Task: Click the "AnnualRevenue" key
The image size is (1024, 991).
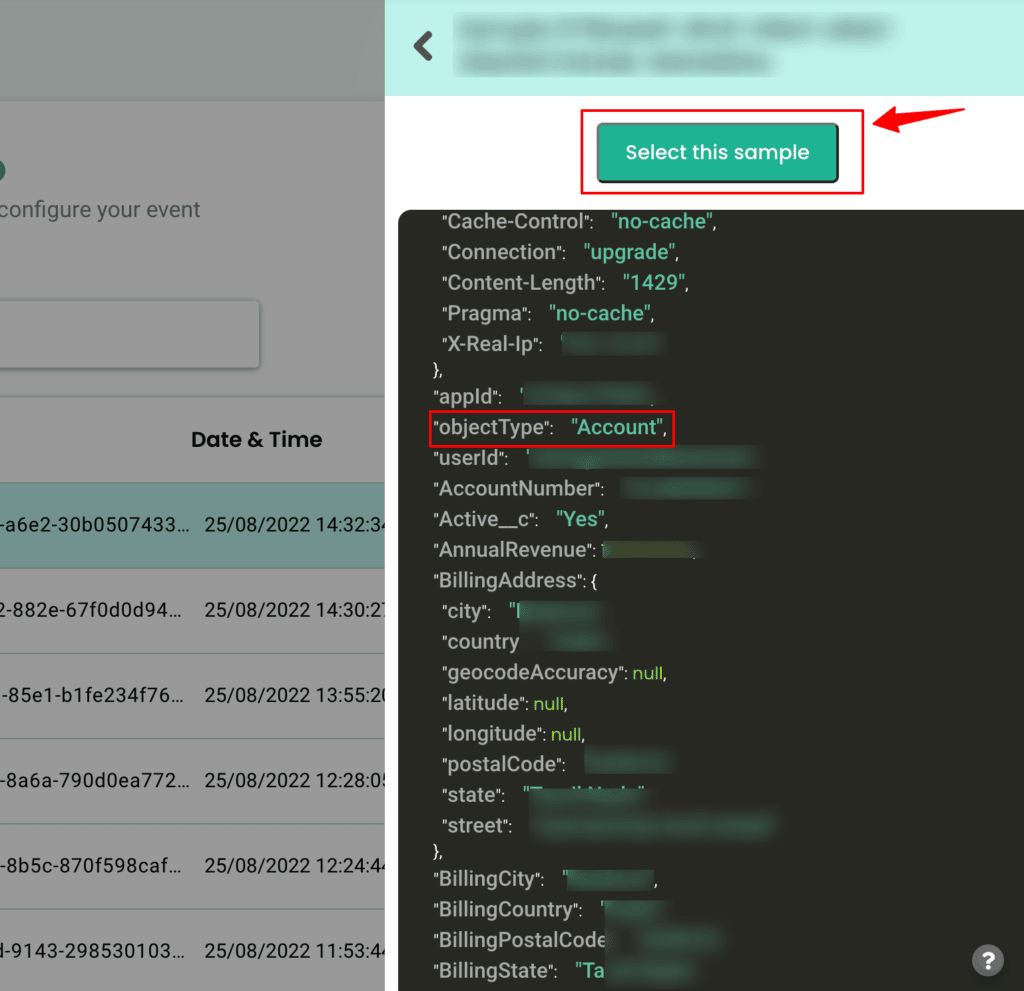Action: tap(513, 550)
